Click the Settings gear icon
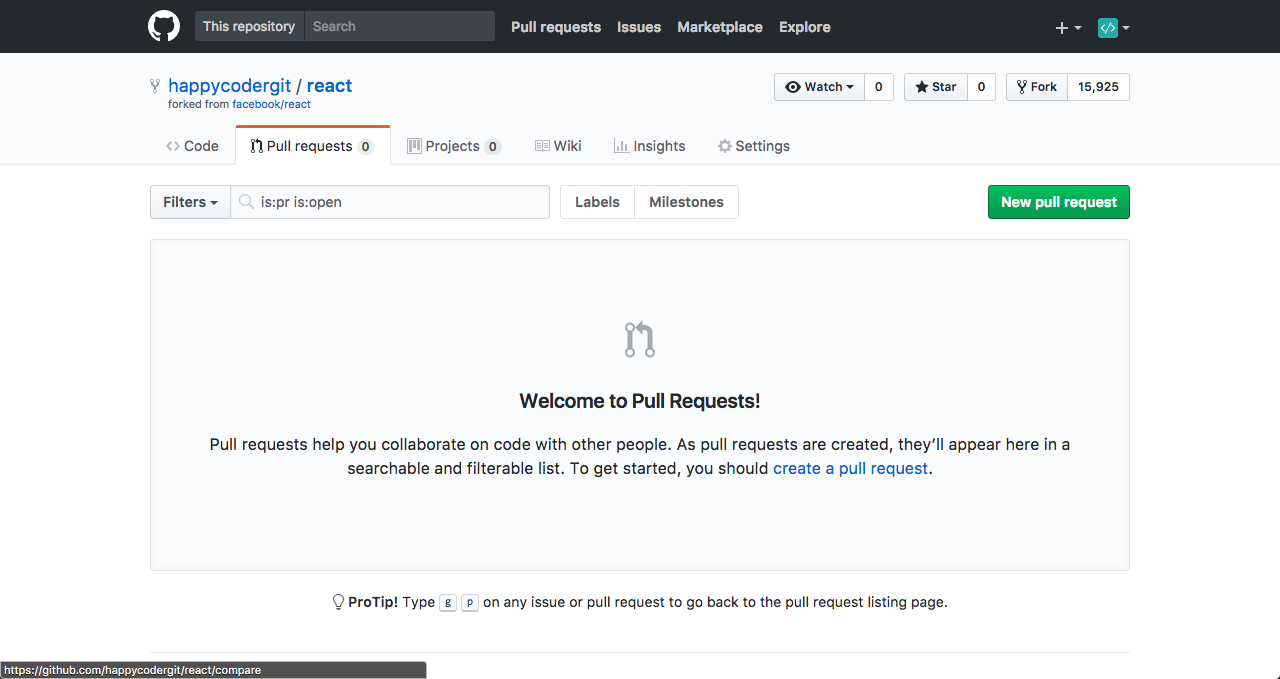Viewport: 1280px width, 679px height. pyautogui.click(x=723, y=145)
